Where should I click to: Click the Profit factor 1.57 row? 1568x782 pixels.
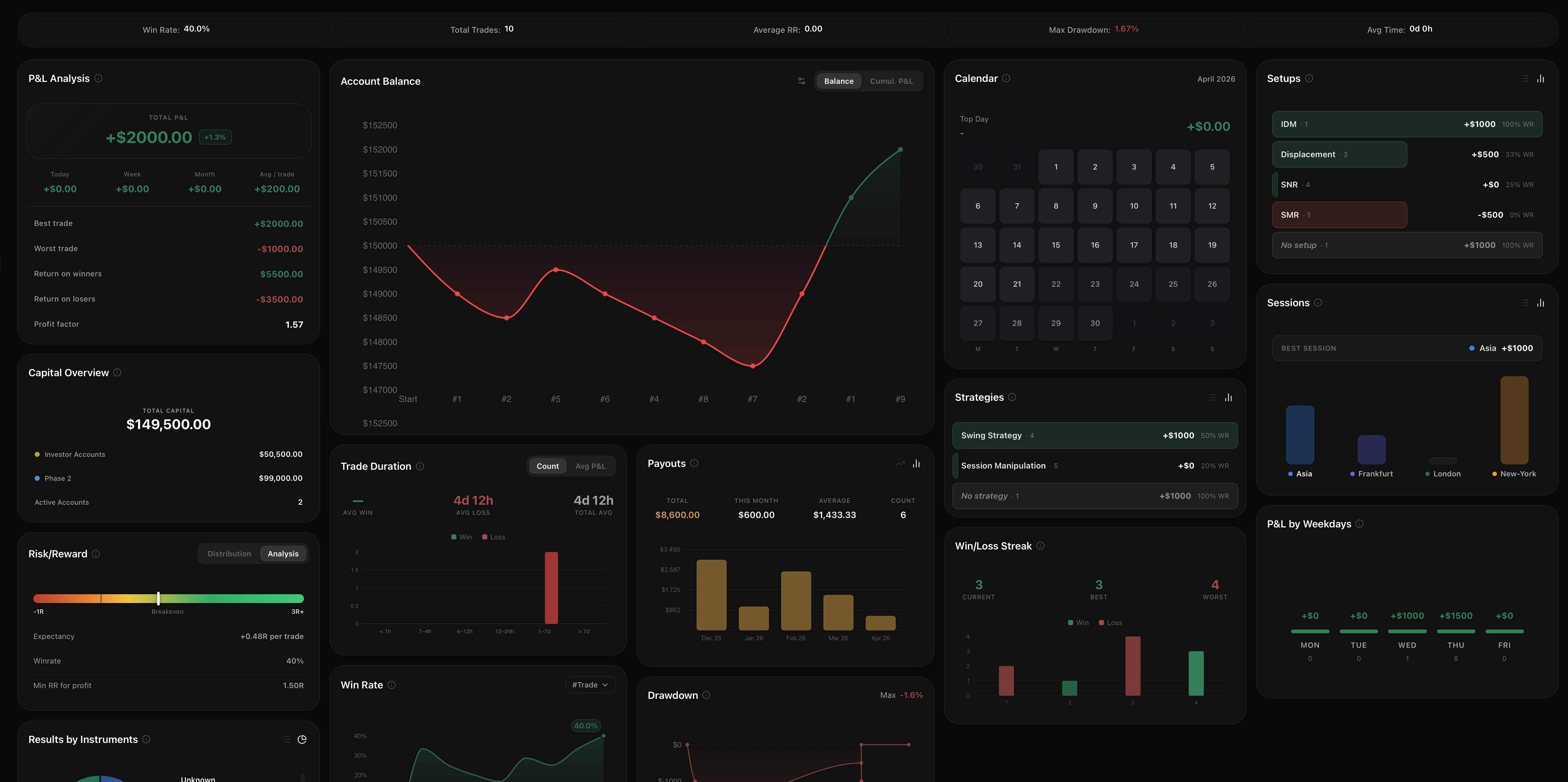click(168, 324)
